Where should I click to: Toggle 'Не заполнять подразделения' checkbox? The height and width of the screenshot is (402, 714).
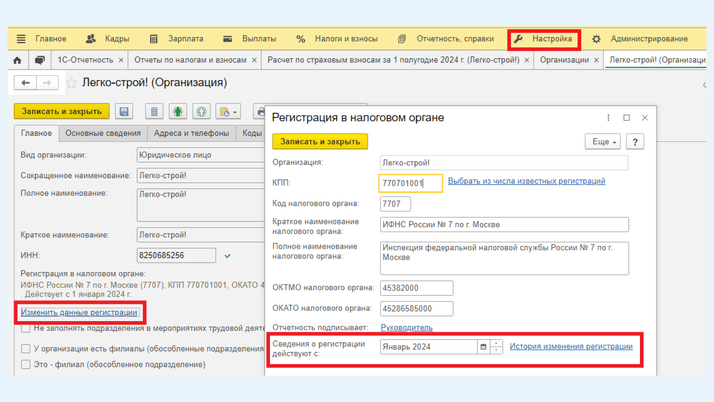26,328
